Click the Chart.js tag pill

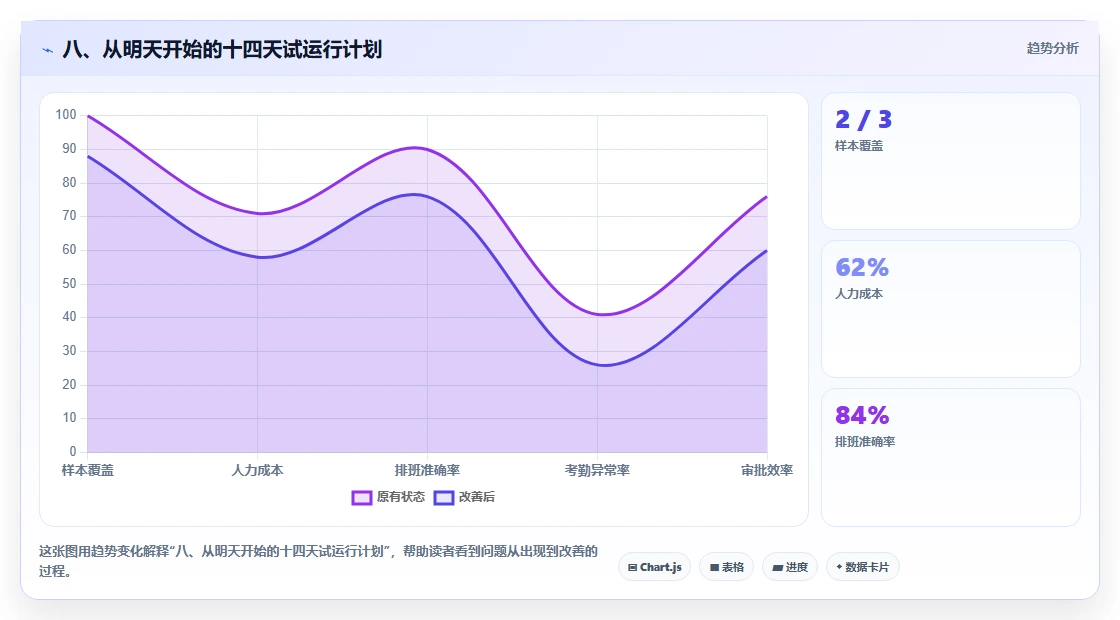tap(654, 567)
